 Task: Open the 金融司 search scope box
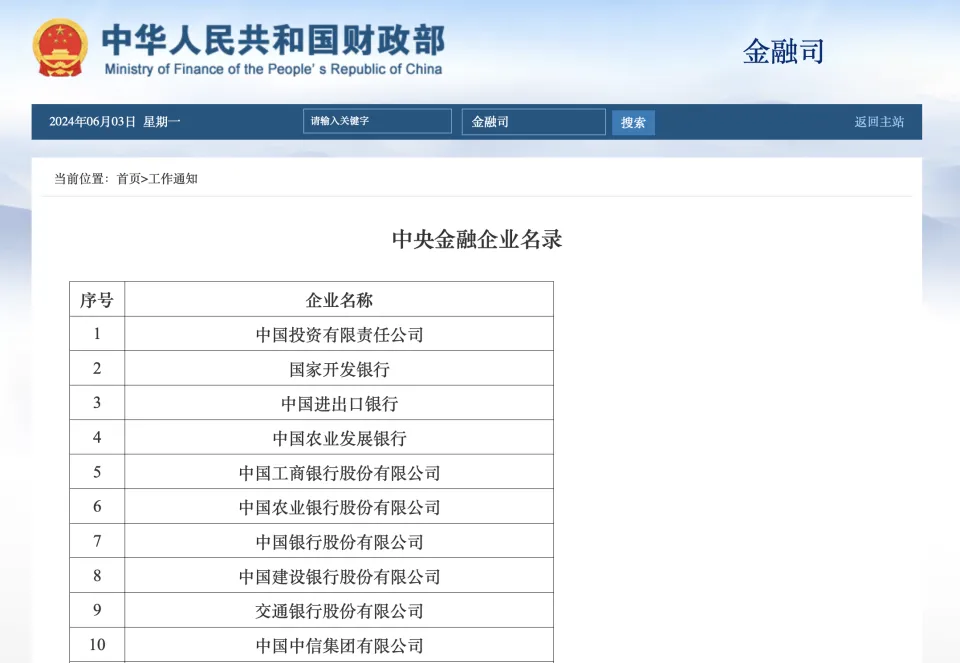click(533, 122)
